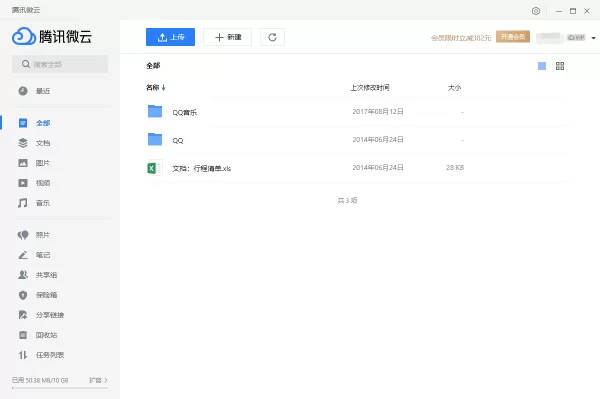Expand the account dropdown arrow

click(x=593, y=38)
